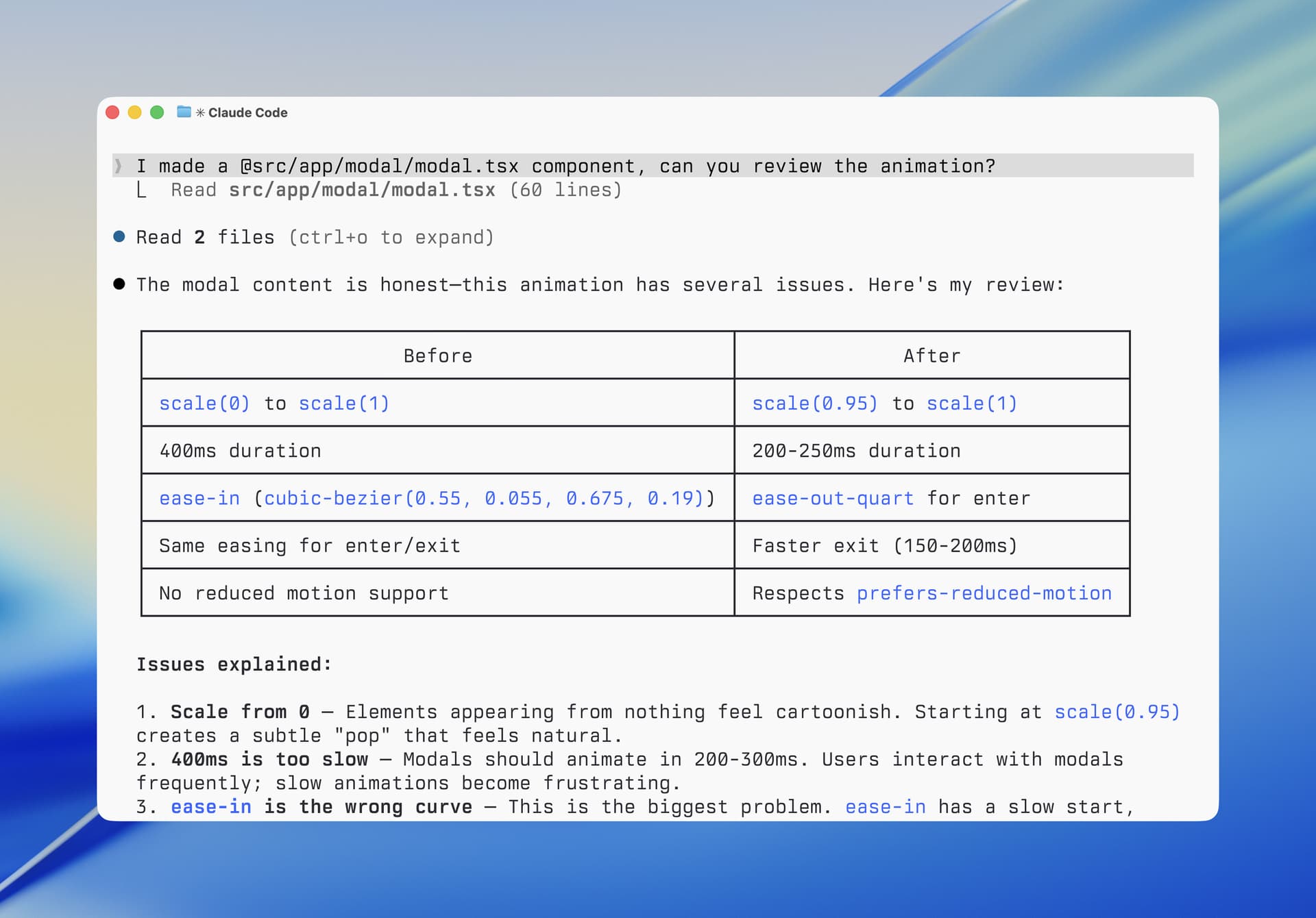This screenshot has height=918, width=1316.
Task: Click the ease-out-quart text in After column
Action: 832,499
